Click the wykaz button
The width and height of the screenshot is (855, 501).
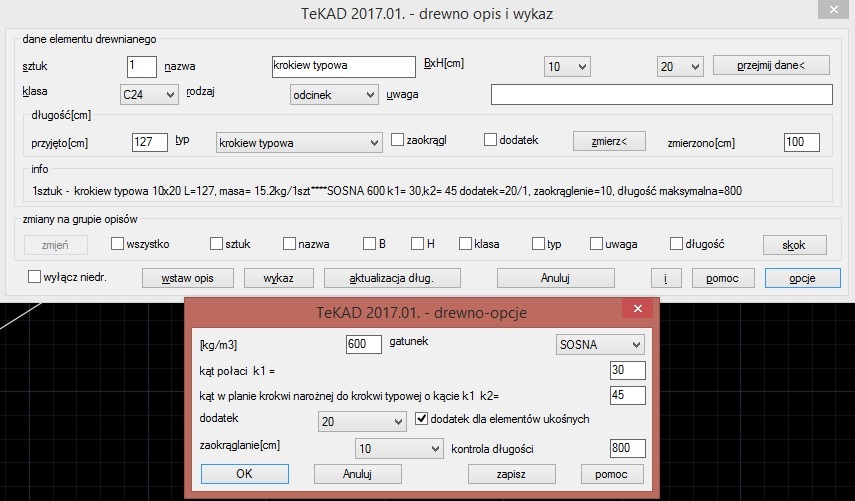279,278
